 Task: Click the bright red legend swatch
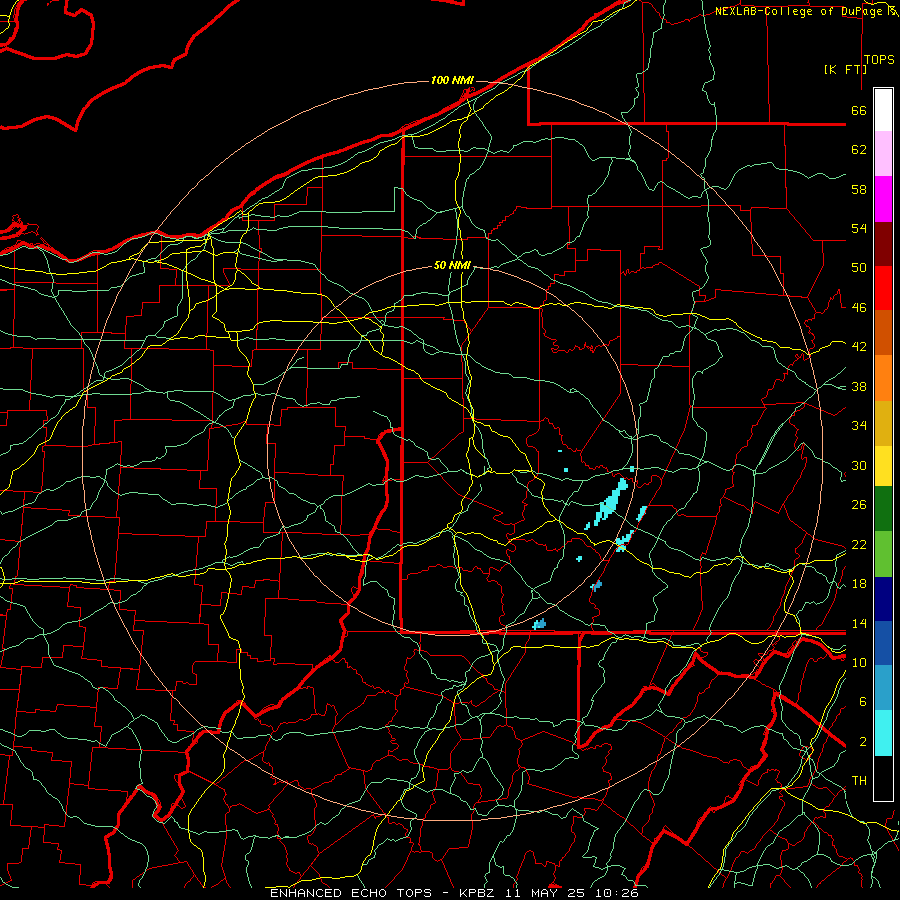click(x=883, y=288)
